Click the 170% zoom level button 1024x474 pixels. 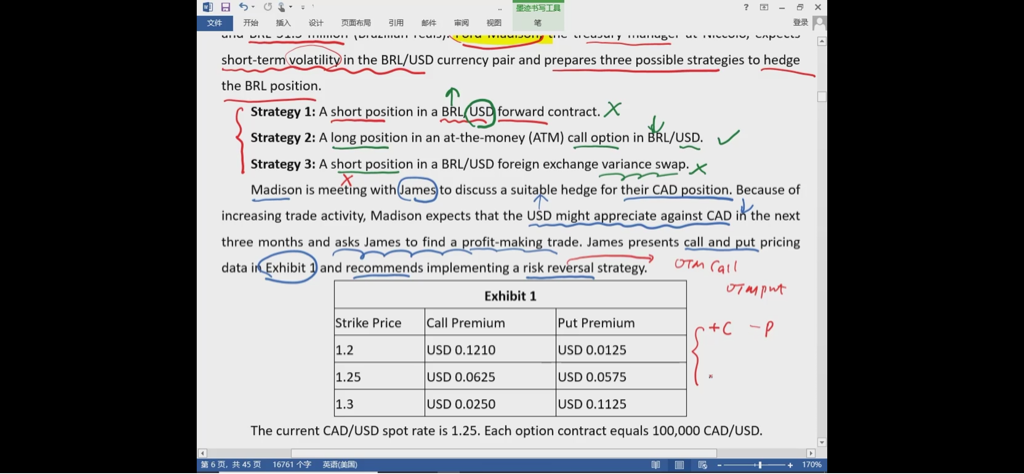point(811,465)
